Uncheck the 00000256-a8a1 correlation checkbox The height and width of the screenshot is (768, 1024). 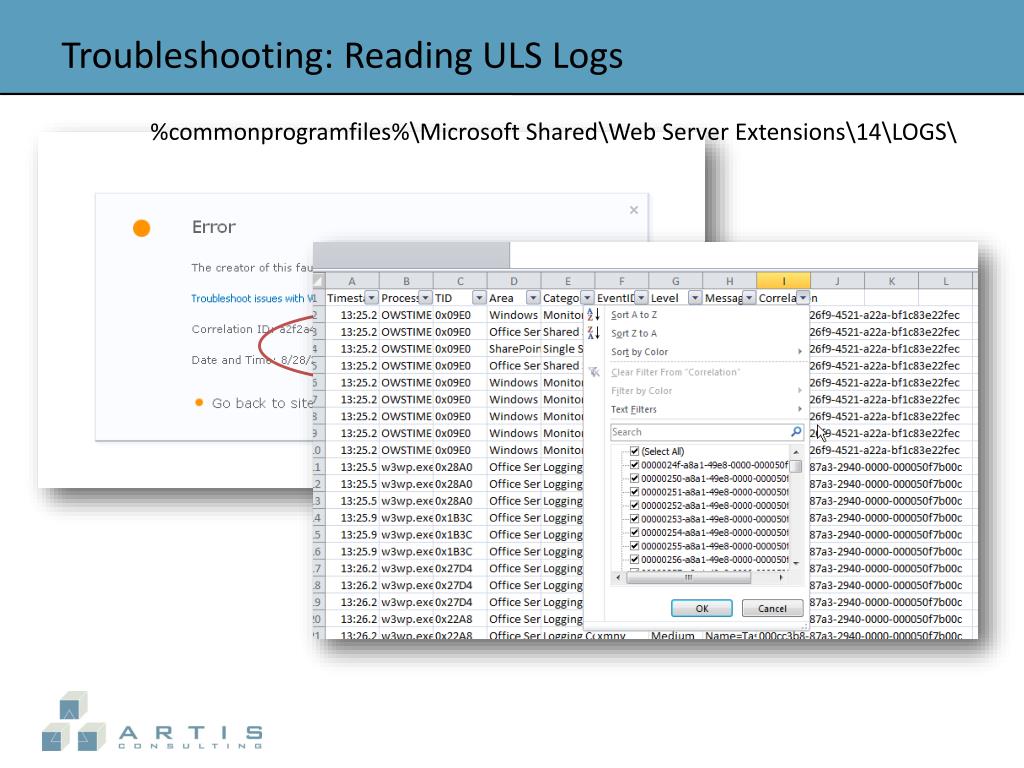(634, 560)
